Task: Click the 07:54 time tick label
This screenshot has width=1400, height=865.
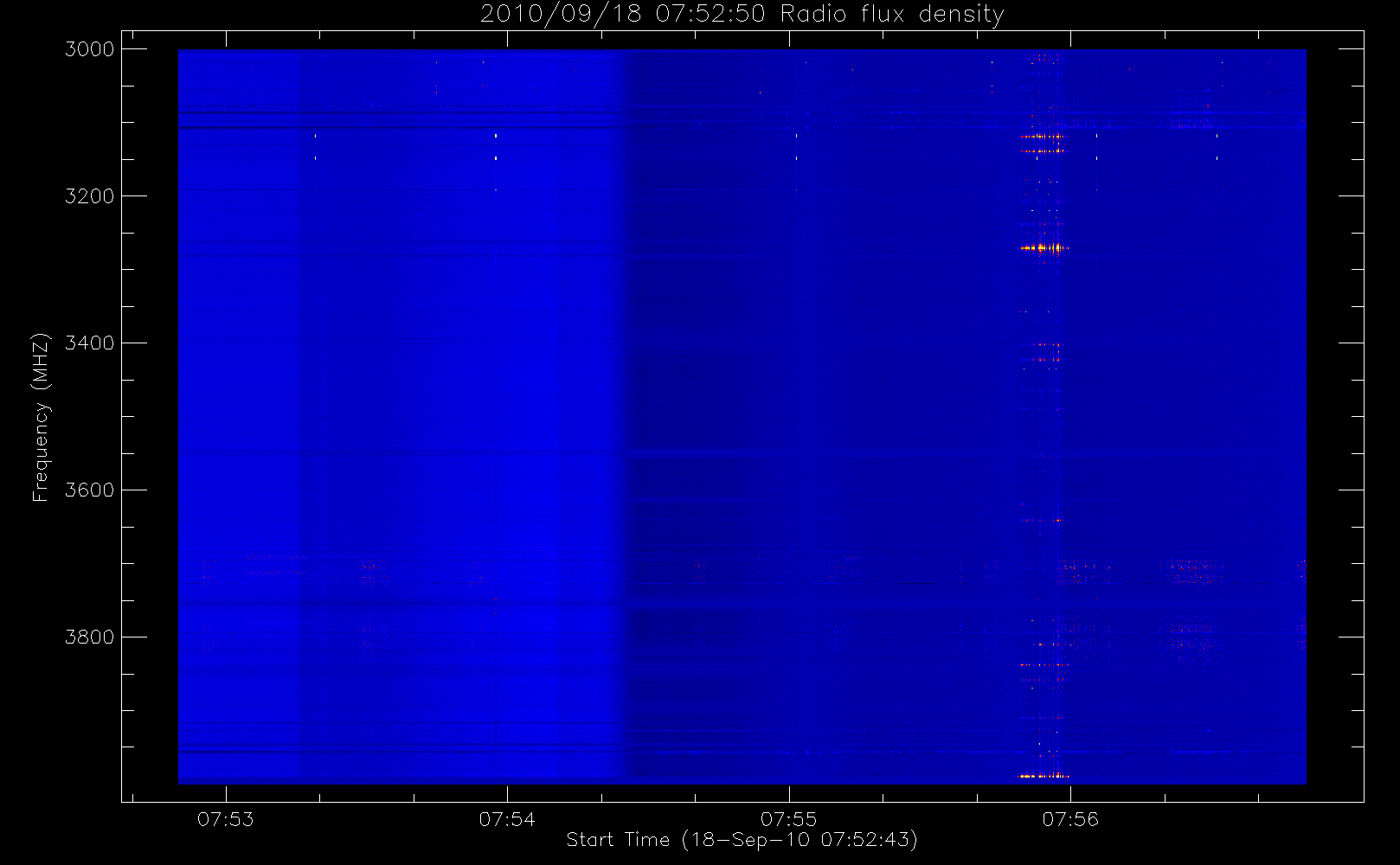Action: [x=507, y=818]
